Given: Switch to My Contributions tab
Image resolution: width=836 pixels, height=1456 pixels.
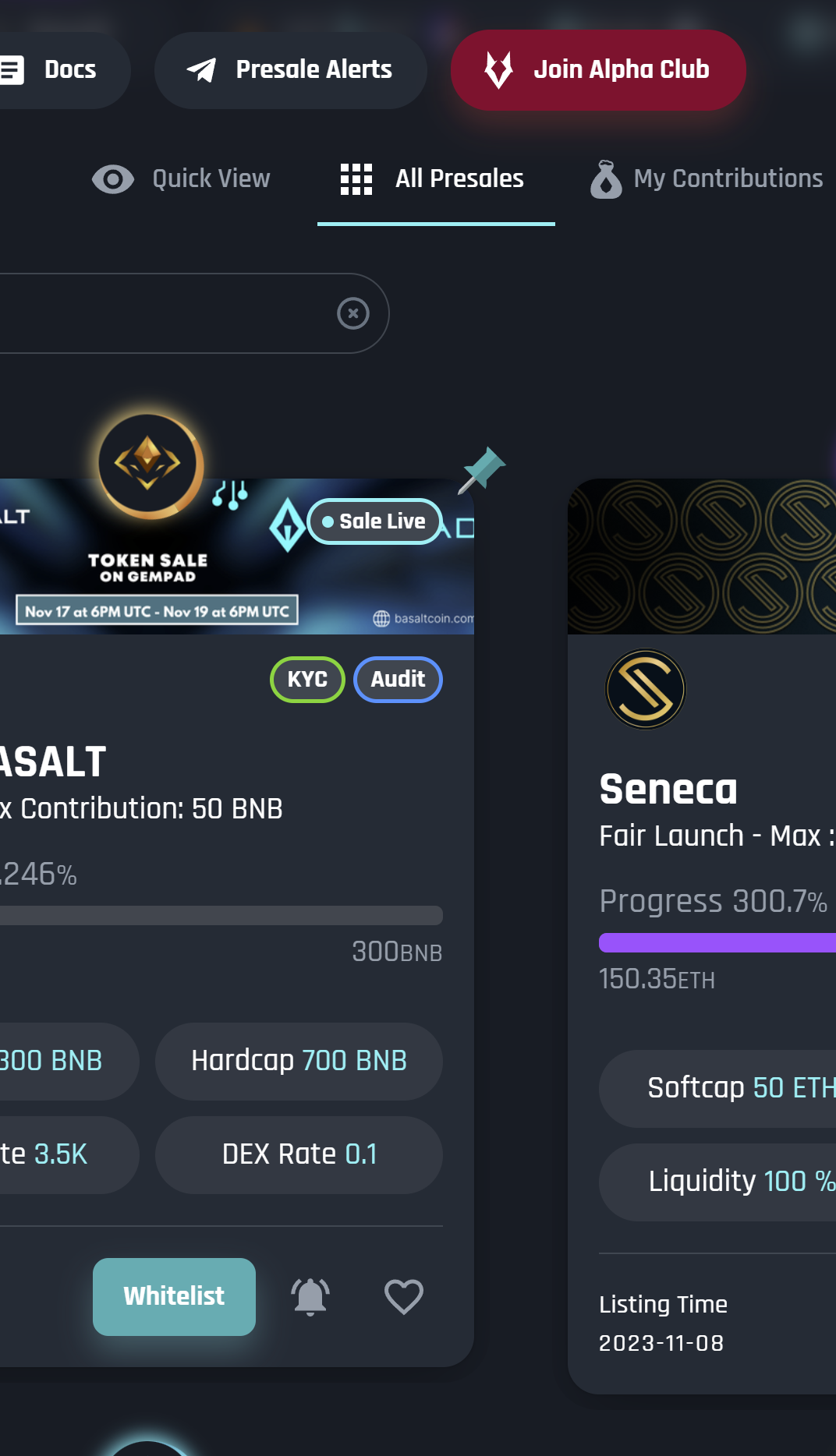Looking at the screenshot, I should point(707,179).
